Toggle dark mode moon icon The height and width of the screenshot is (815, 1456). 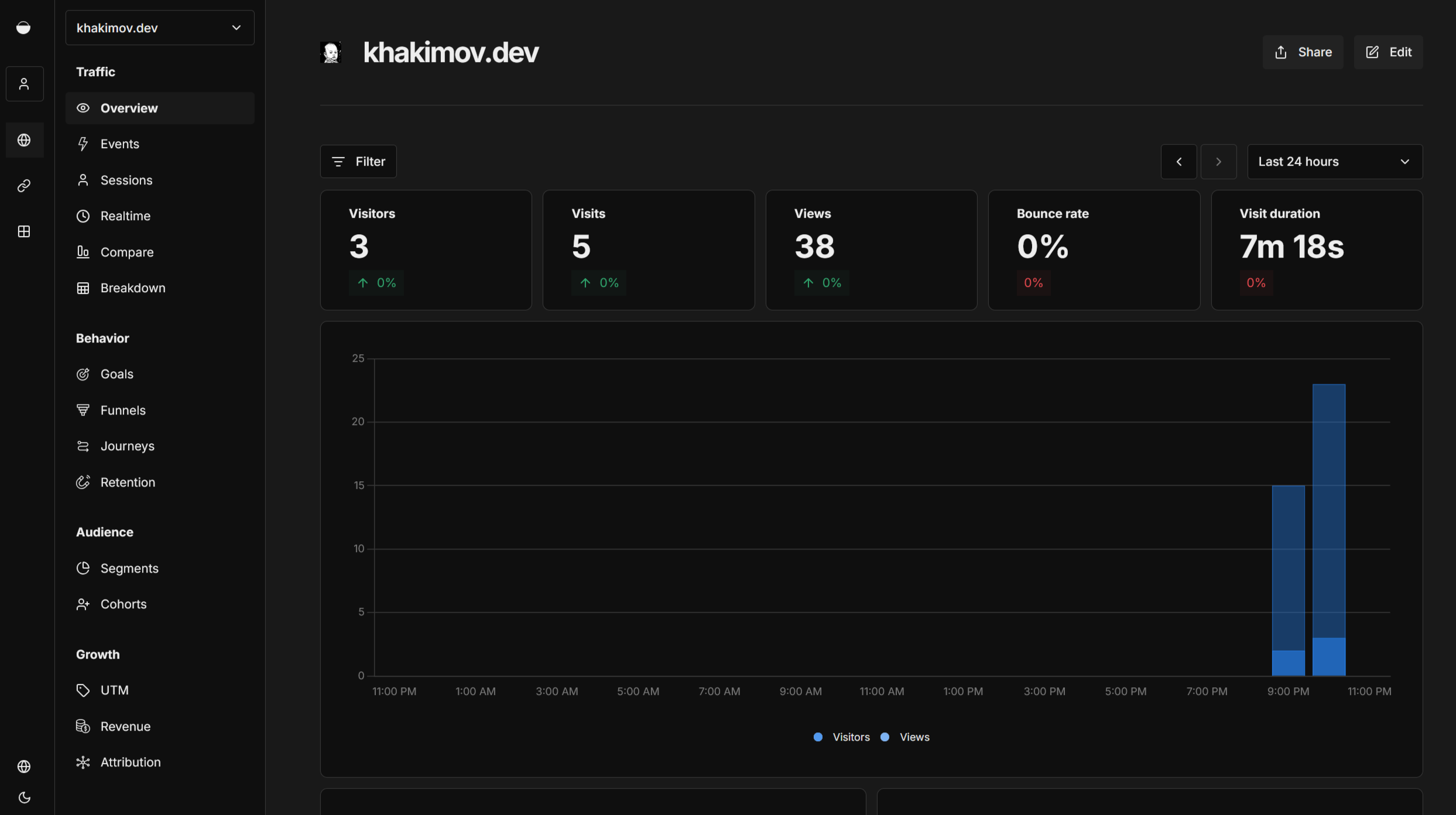(x=24, y=797)
